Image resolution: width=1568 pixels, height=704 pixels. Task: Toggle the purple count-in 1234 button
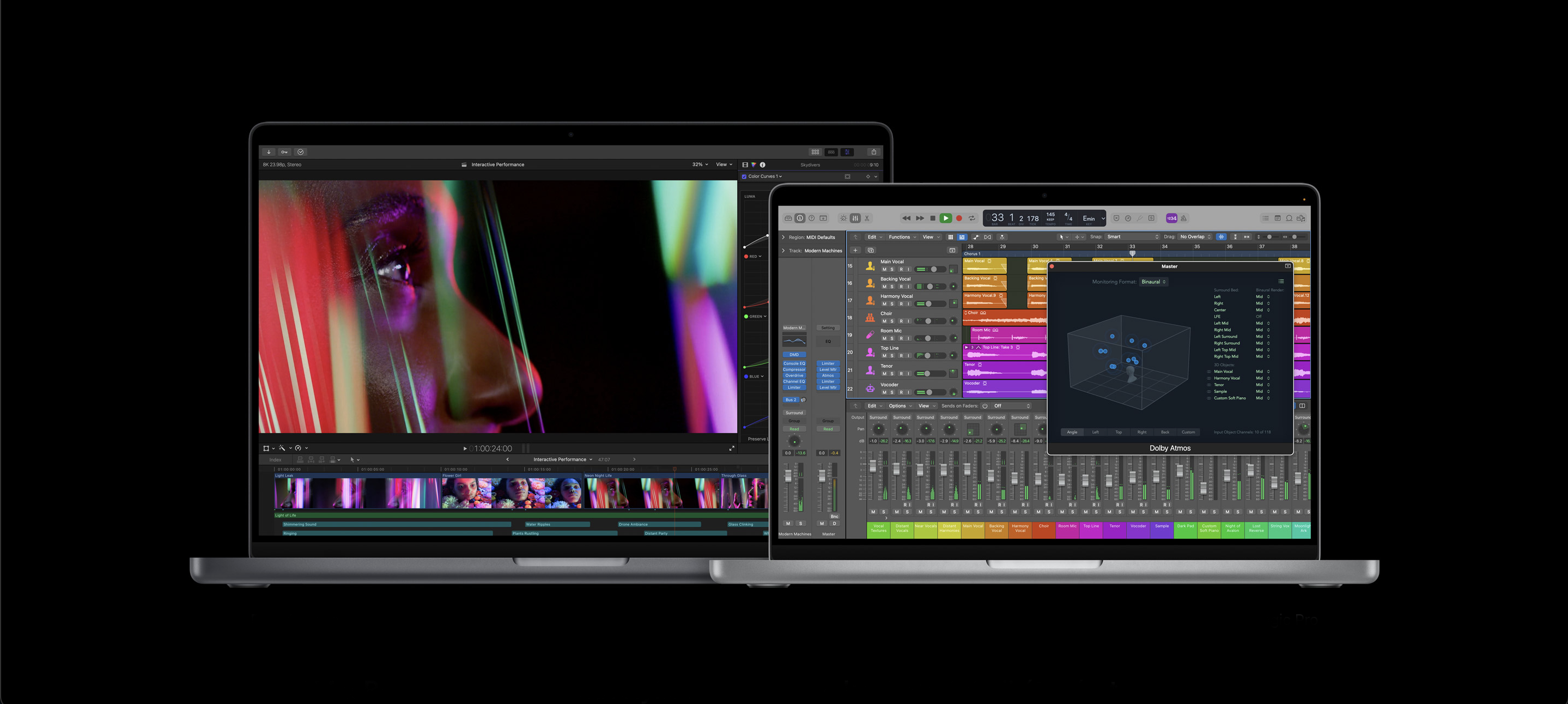pyautogui.click(x=1171, y=218)
